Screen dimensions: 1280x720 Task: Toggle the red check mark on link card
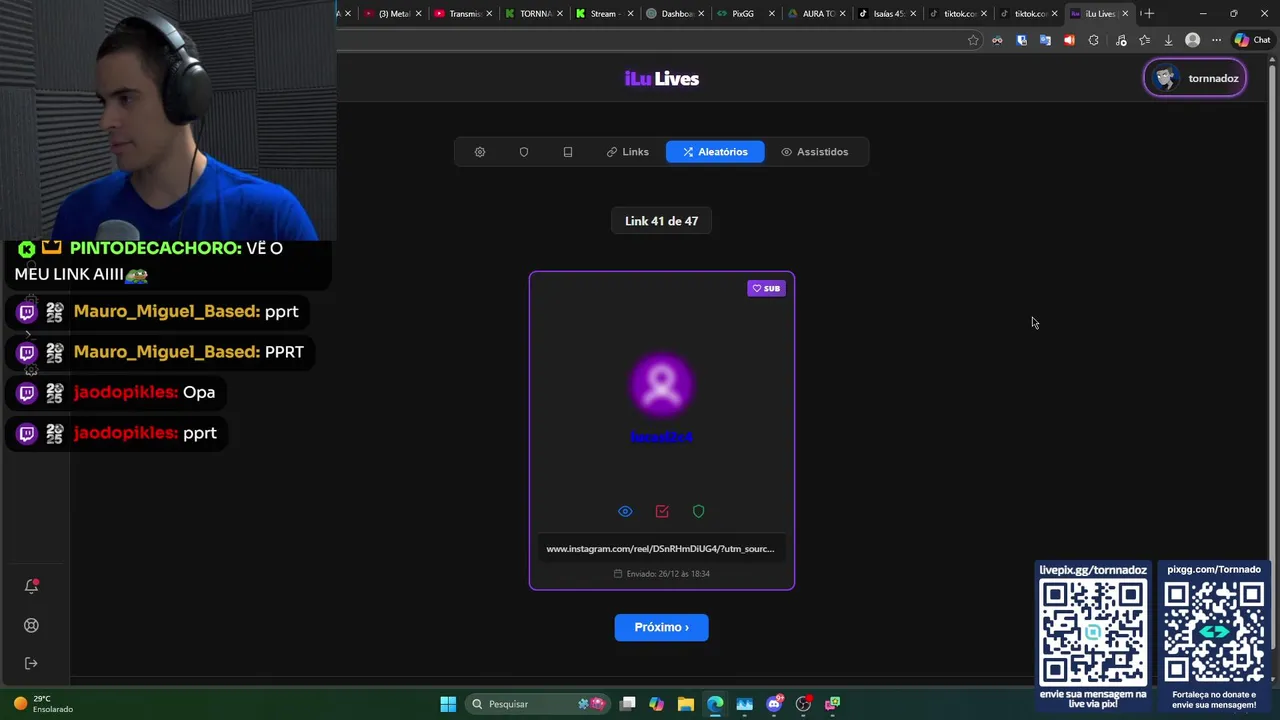click(662, 511)
